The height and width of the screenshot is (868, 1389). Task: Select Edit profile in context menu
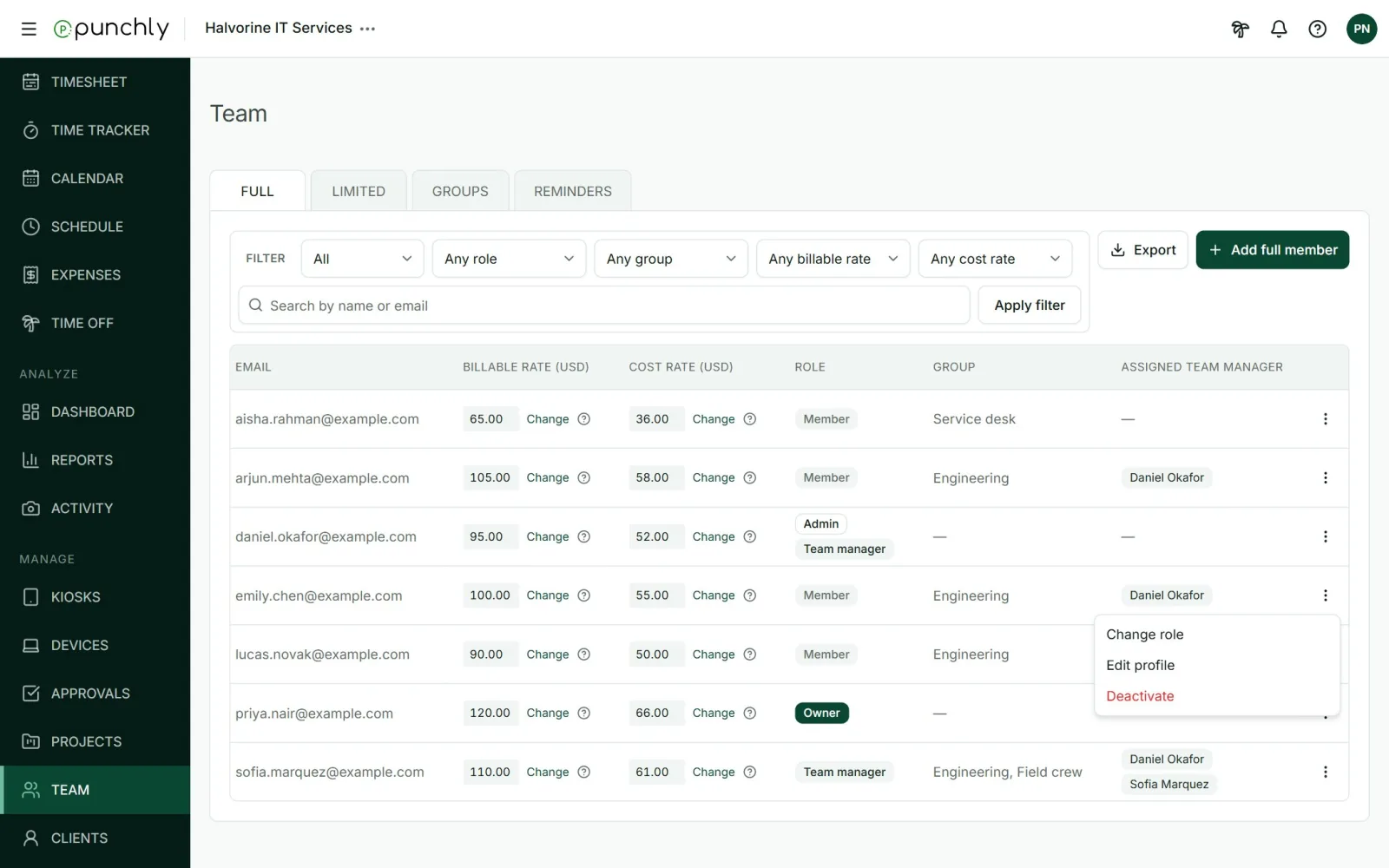pyautogui.click(x=1217, y=665)
